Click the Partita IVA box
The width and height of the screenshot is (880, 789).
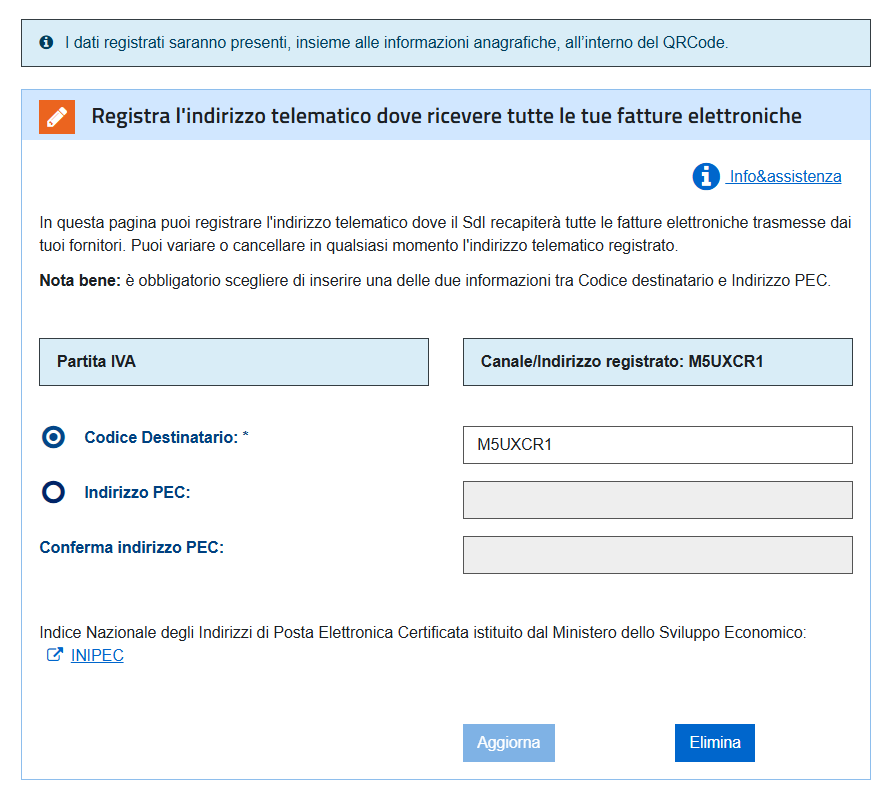233,362
